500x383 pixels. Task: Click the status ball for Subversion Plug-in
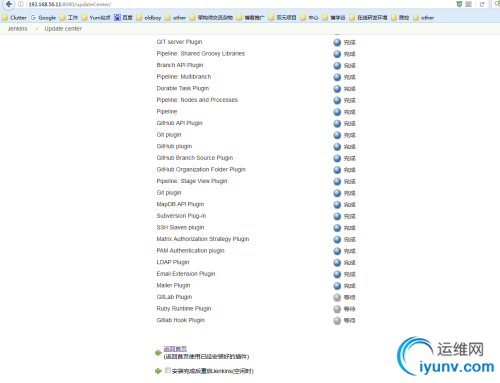click(x=337, y=216)
